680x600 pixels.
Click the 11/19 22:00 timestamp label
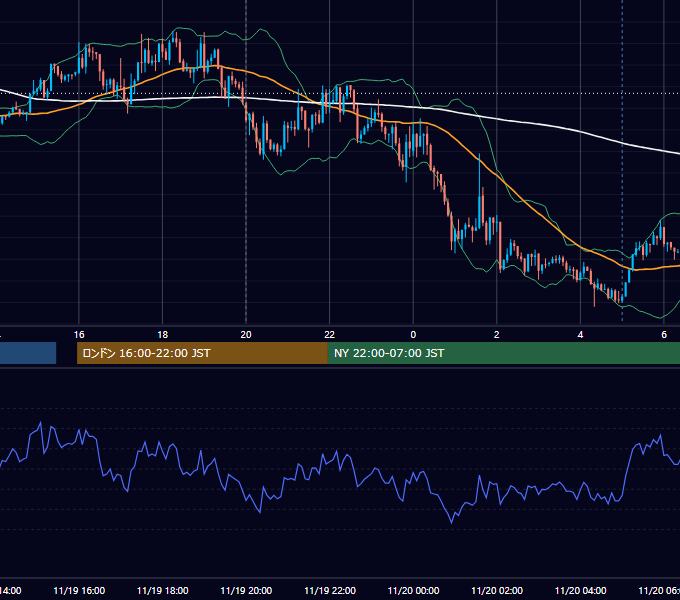coord(330,590)
